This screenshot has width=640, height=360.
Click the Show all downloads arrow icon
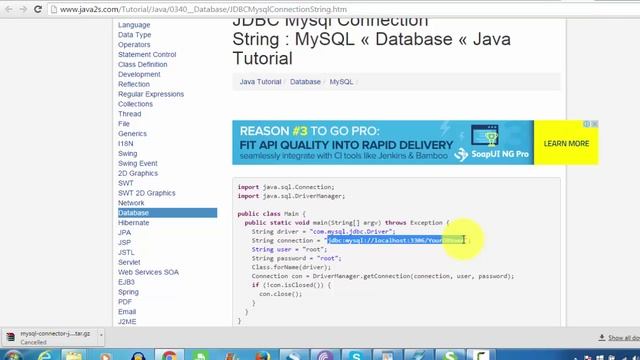point(602,338)
